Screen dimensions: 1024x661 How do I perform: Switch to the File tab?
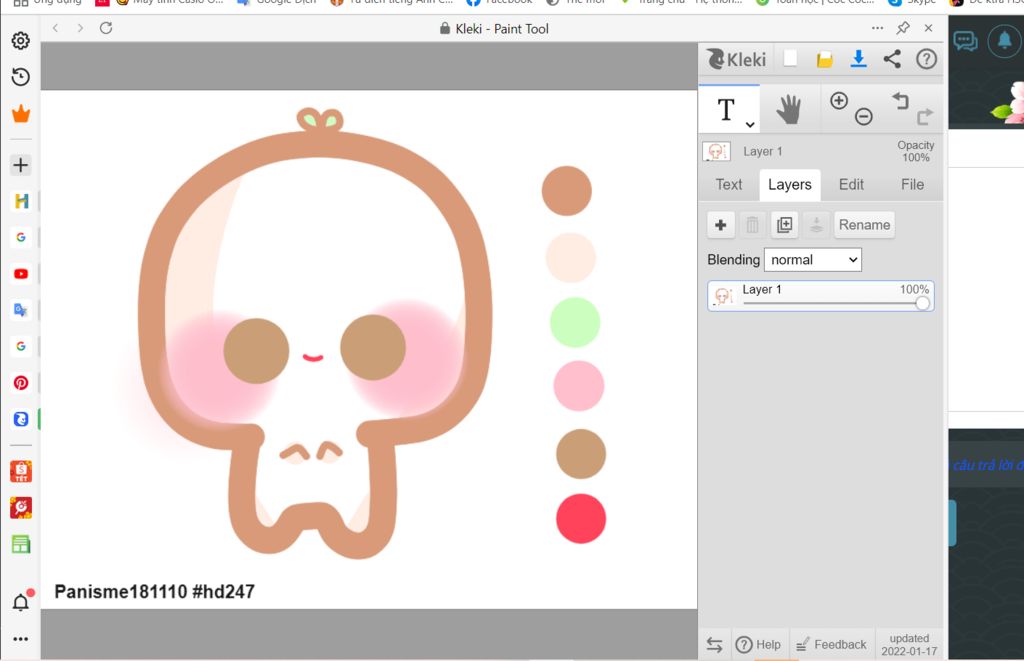tap(912, 185)
